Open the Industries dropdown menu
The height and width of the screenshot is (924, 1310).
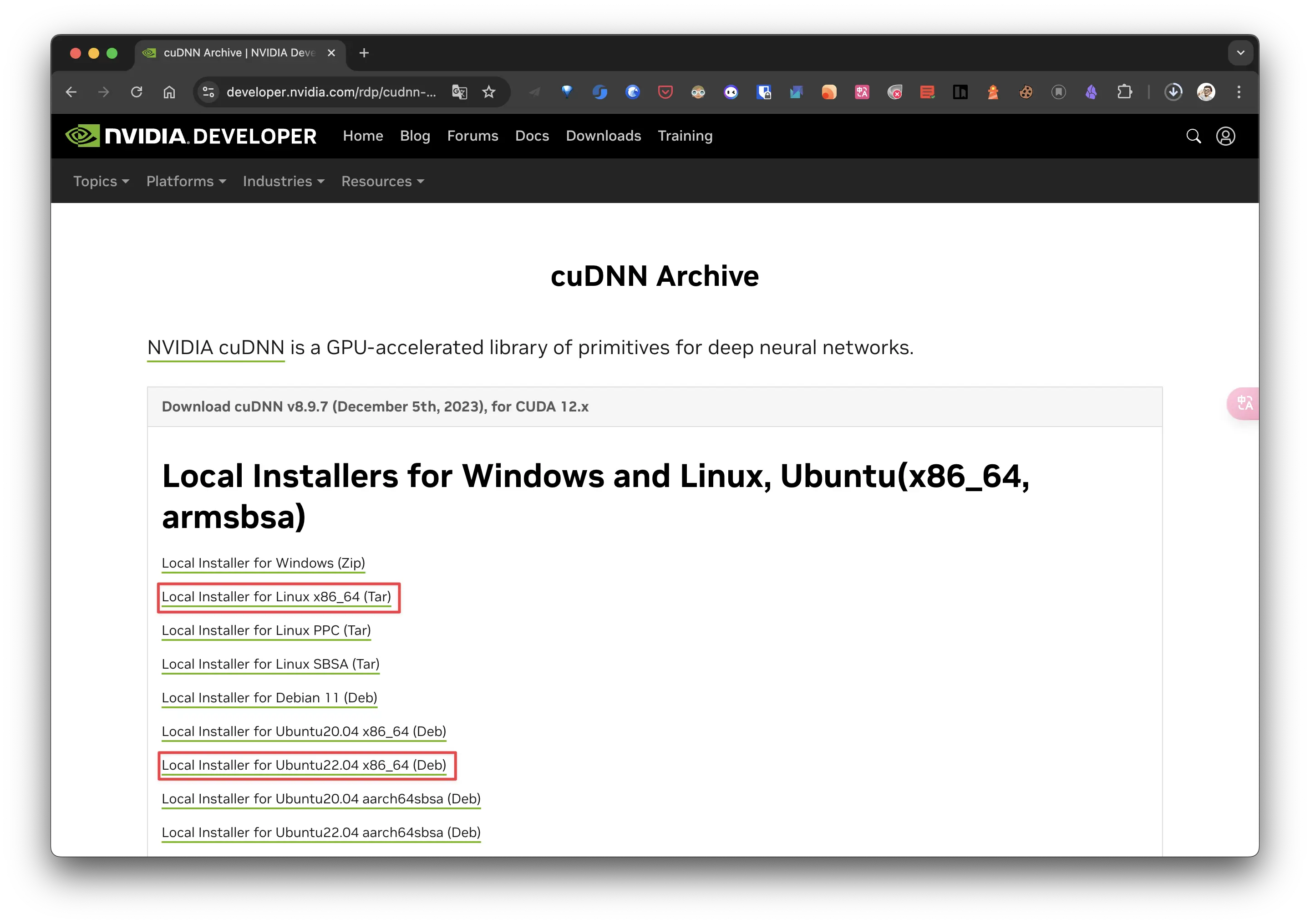[x=284, y=182]
